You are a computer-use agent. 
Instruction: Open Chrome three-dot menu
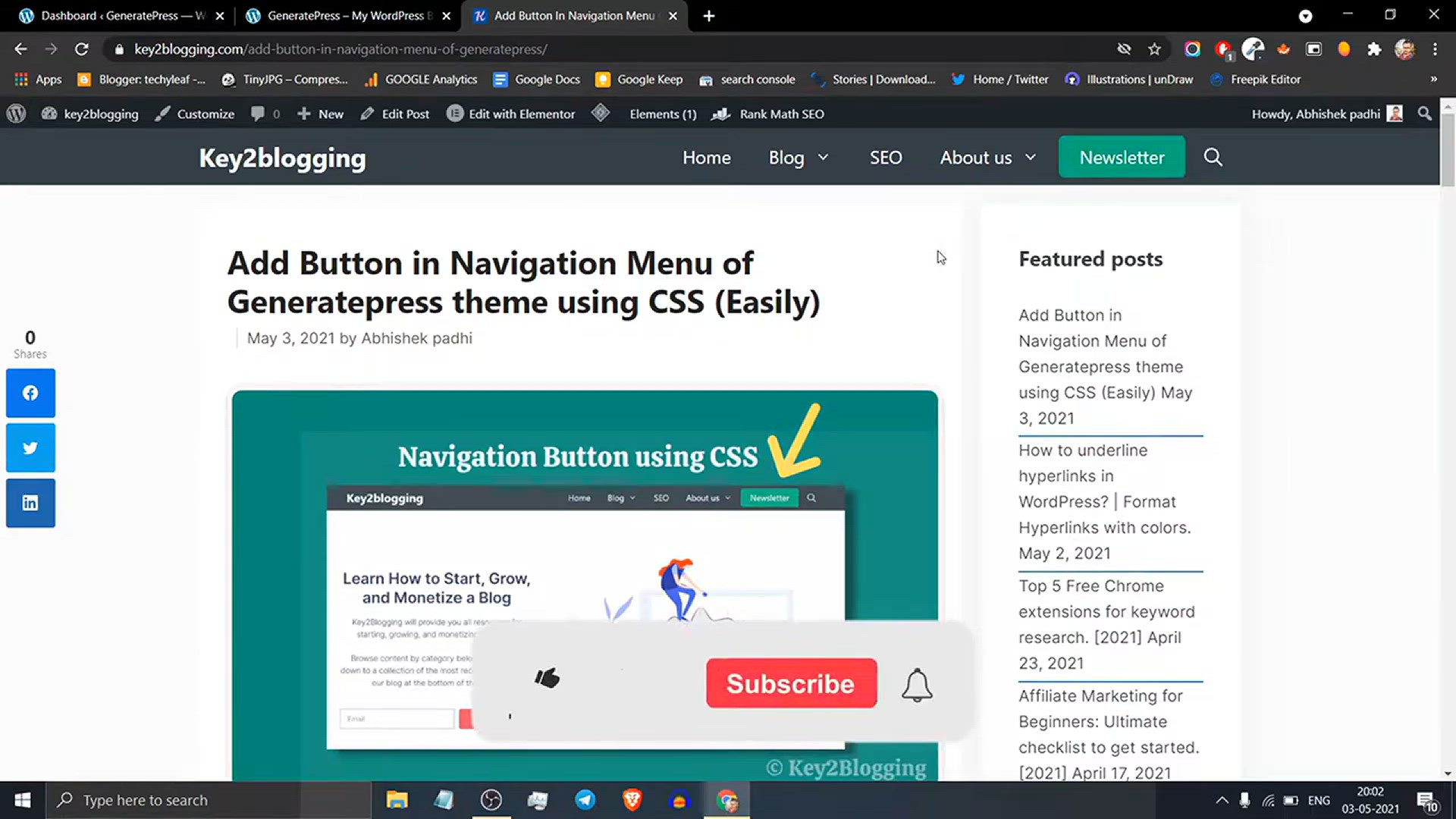pyautogui.click(x=1435, y=49)
